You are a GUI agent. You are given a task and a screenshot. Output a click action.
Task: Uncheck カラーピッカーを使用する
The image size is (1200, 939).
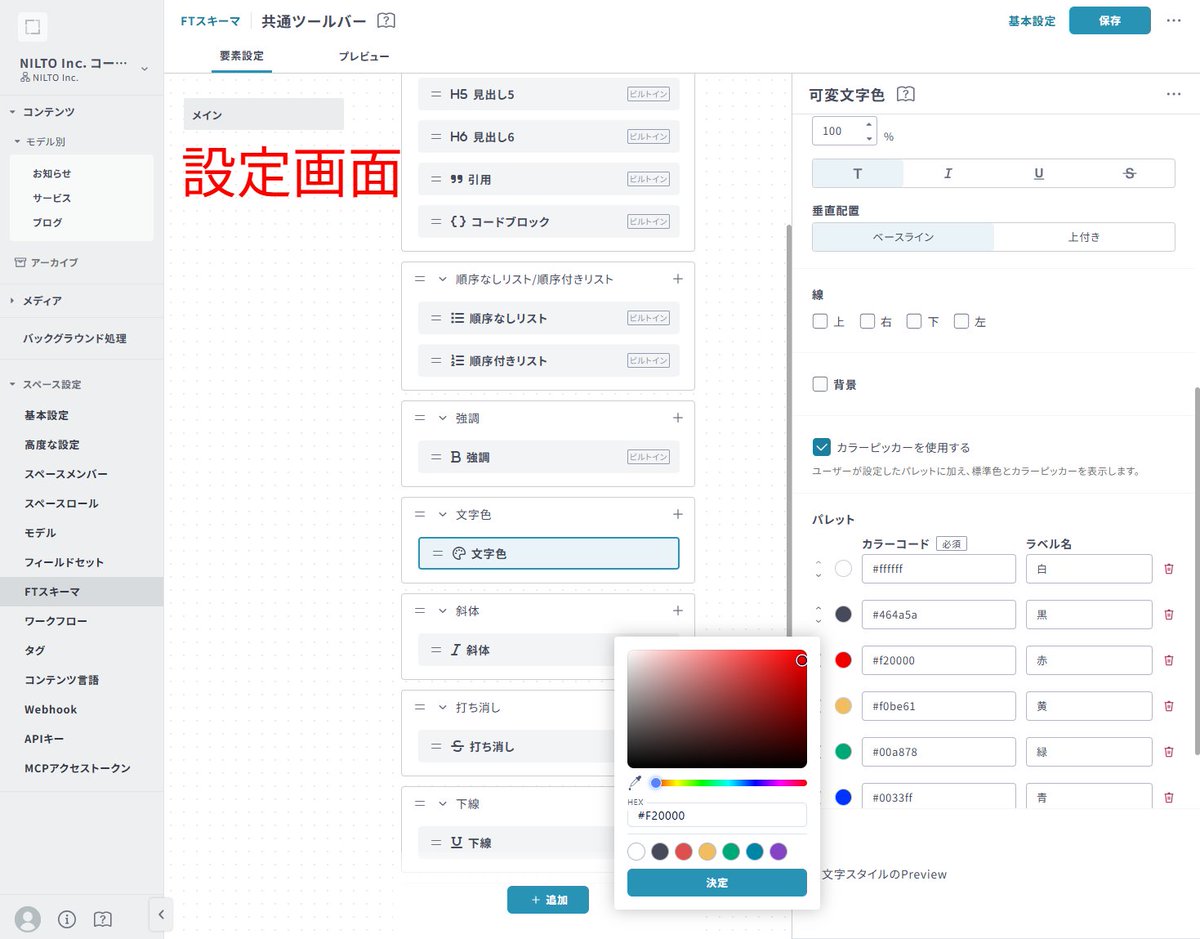(x=822, y=447)
